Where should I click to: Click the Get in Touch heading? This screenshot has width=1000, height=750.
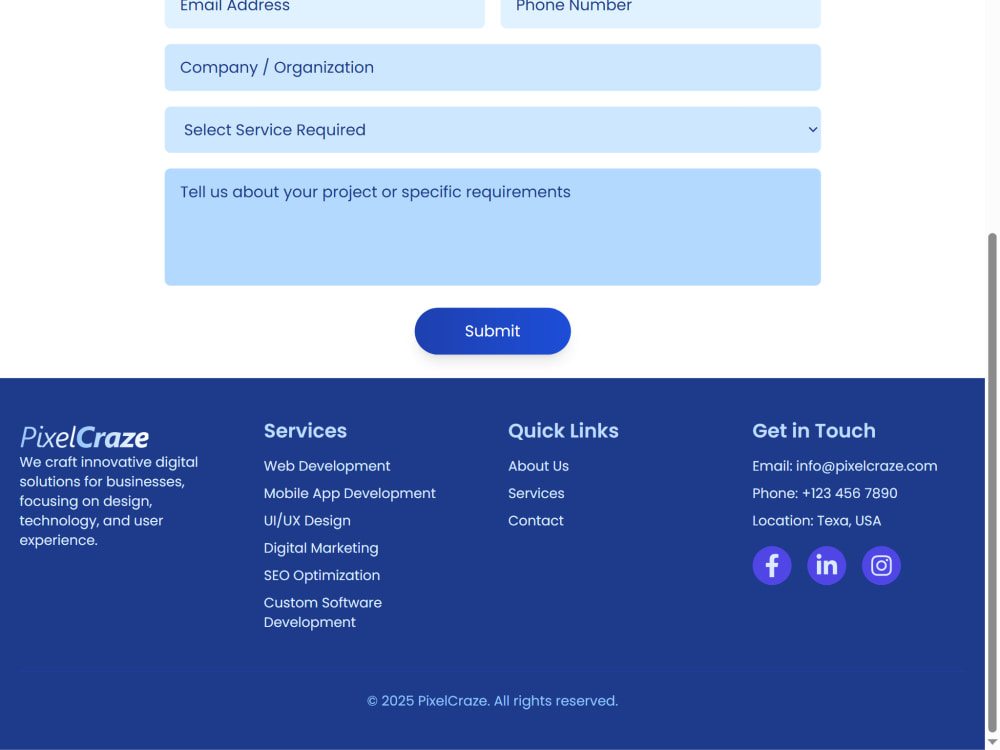pos(814,431)
